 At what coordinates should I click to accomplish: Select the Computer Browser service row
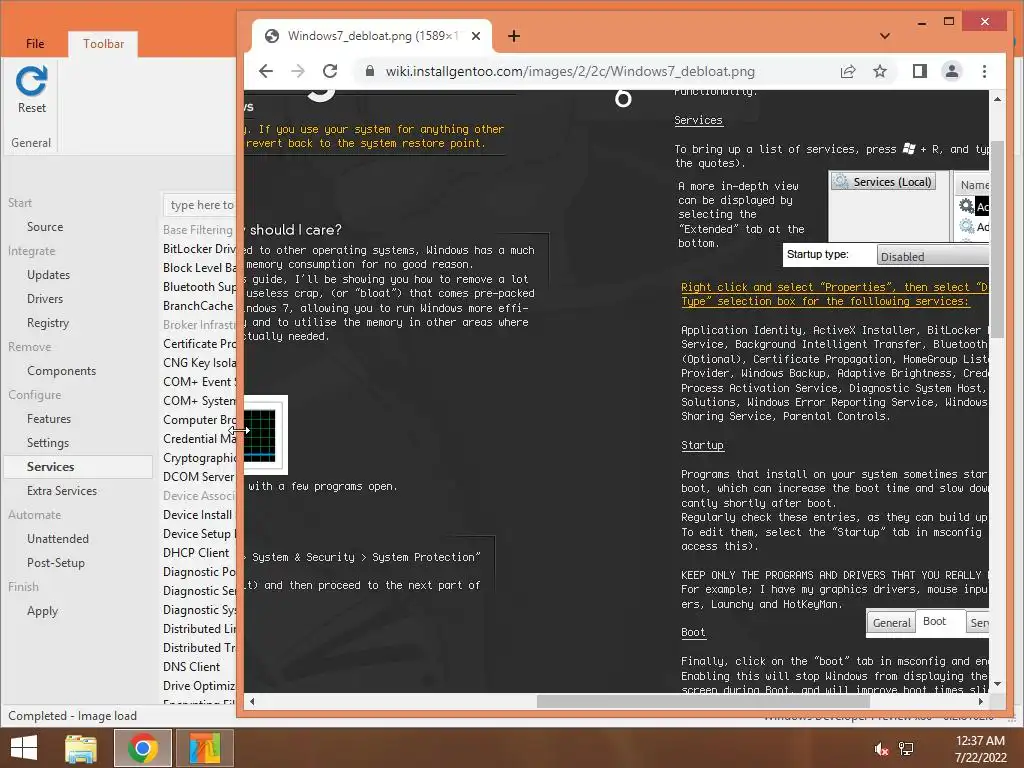click(x=199, y=420)
